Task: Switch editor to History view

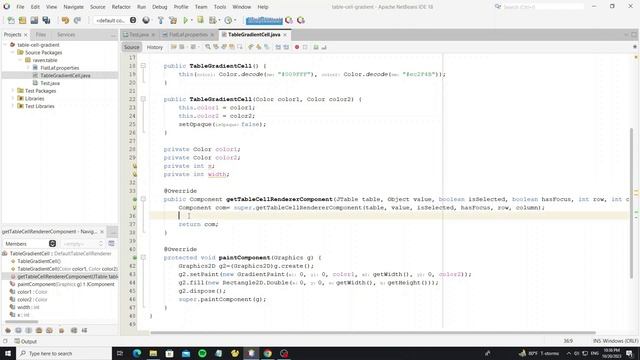Action: click(155, 47)
